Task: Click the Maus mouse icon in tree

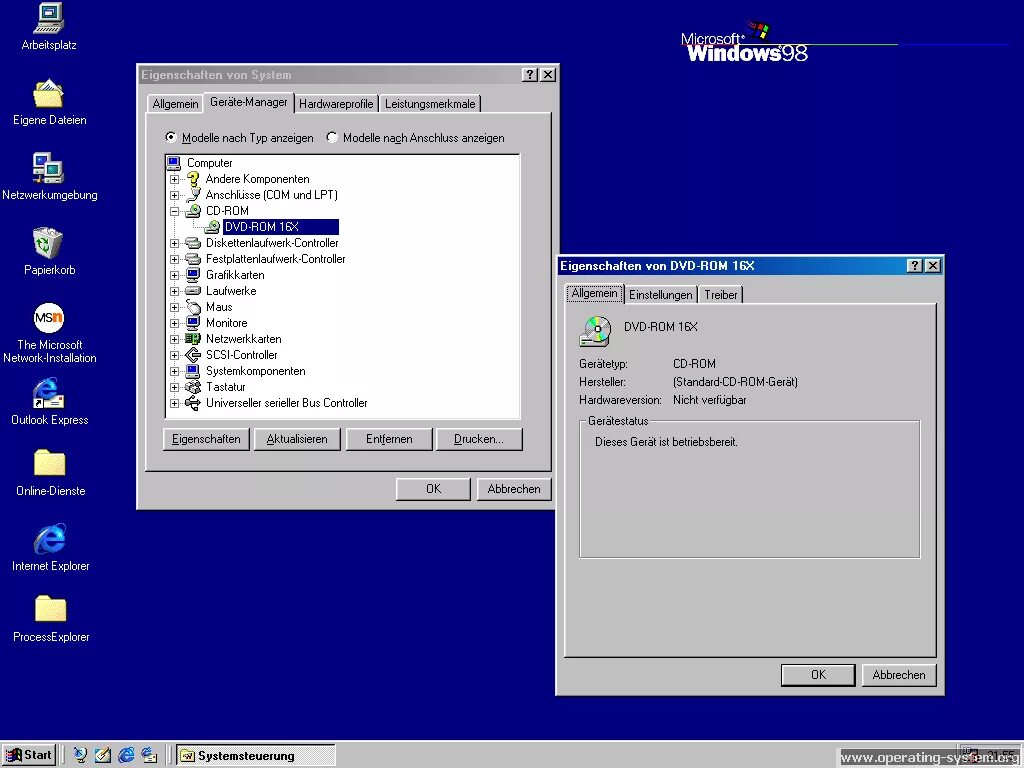Action: [193, 306]
